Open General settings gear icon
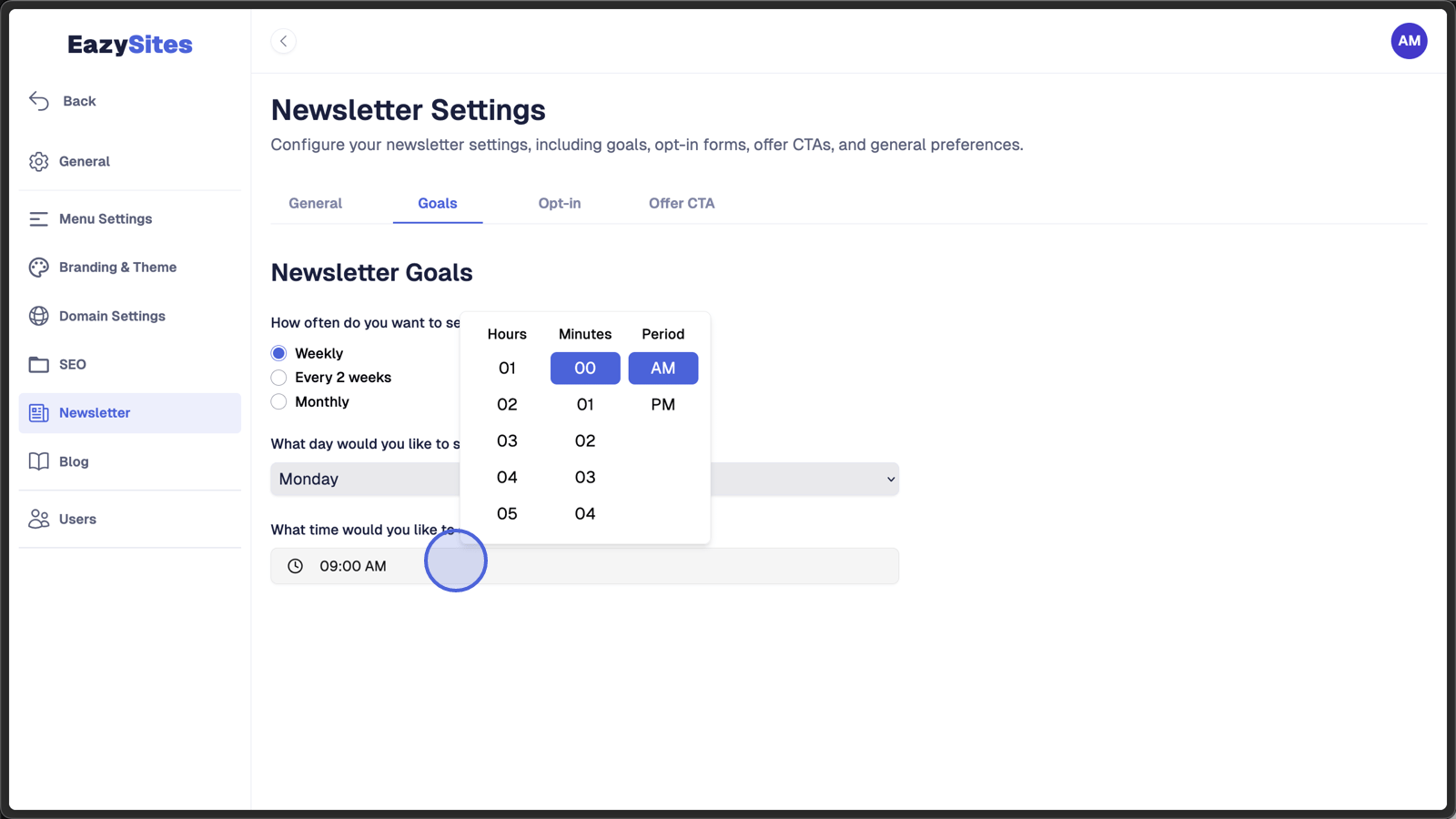This screenshot has height=819, width=1456. click(38, 161)
